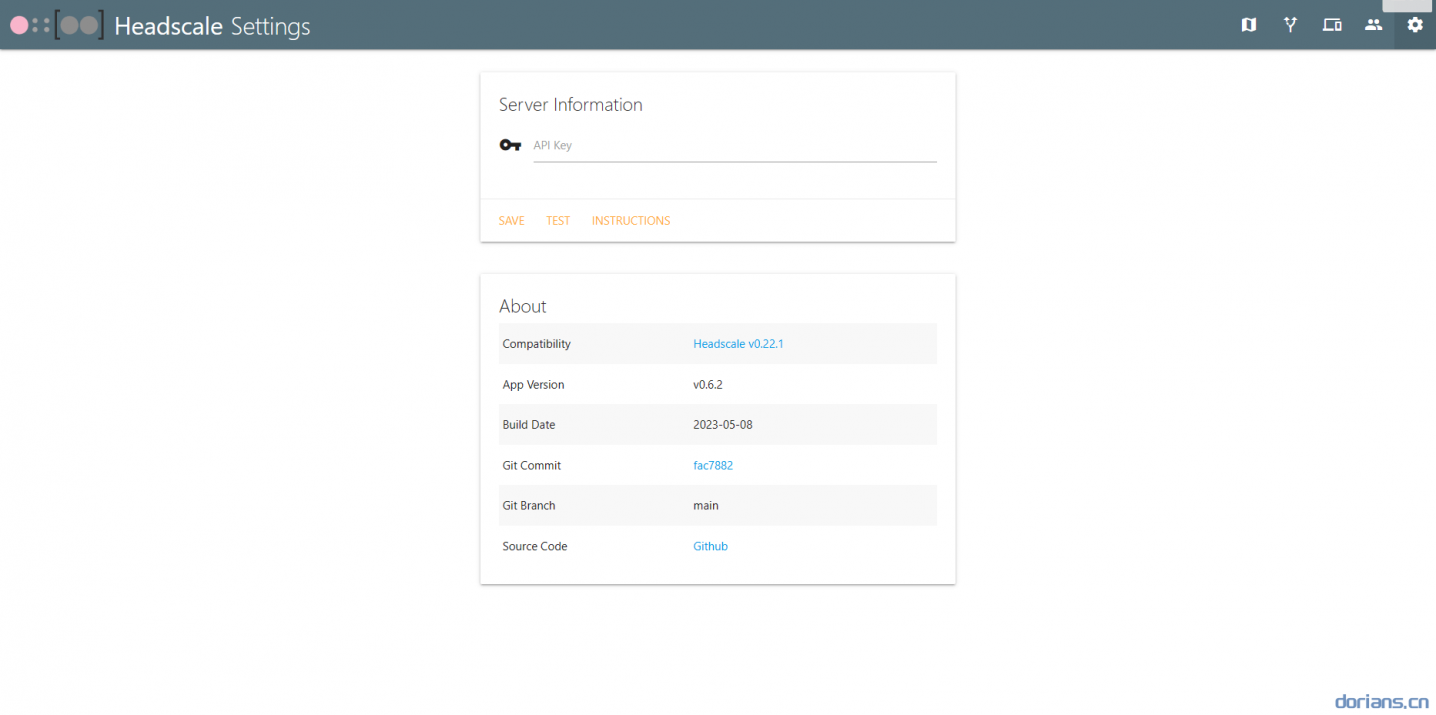Click the 'Build Date' row label

pyautogui.click(x=529, y=425)
